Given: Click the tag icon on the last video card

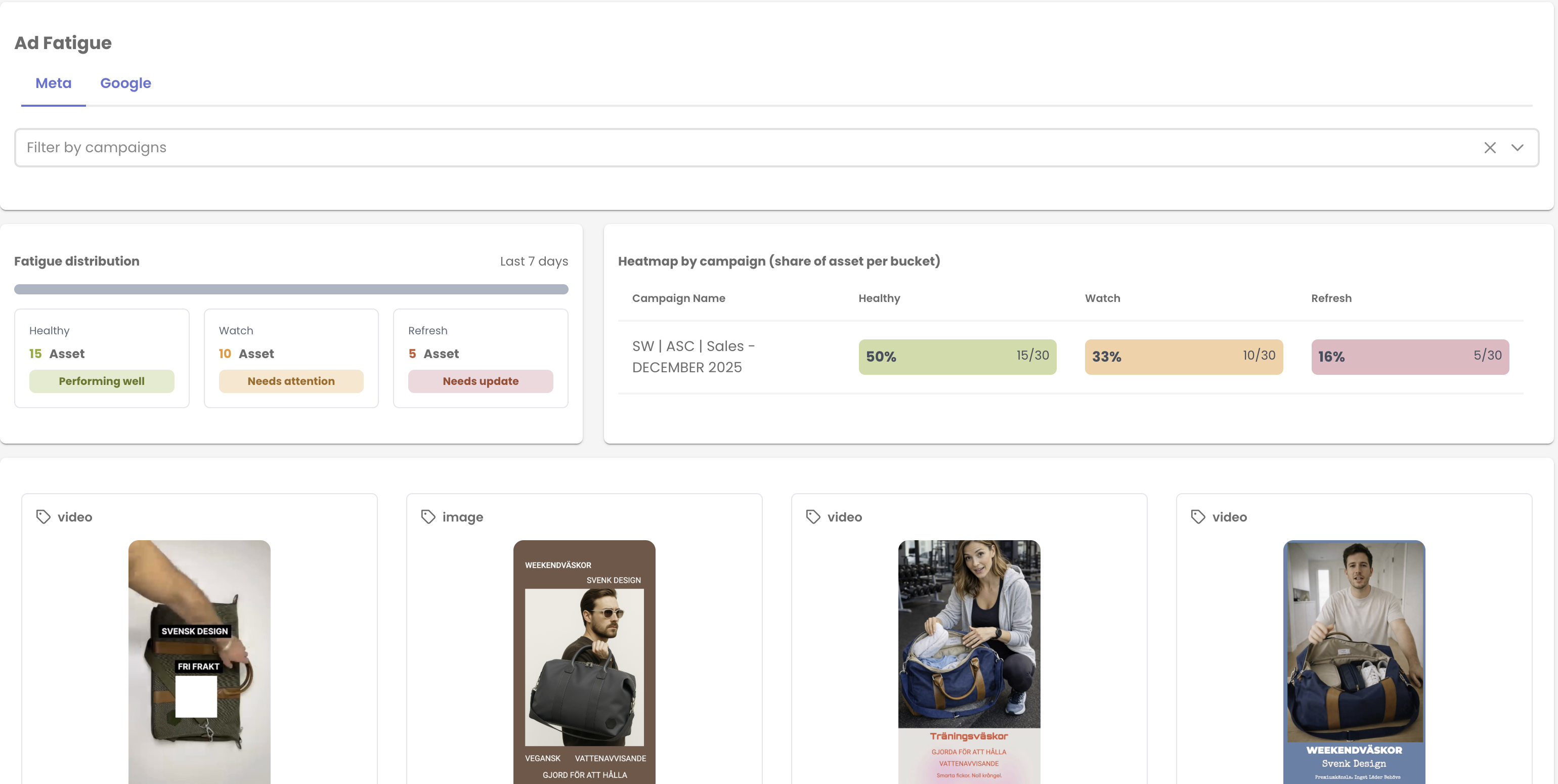Looking at the screenshot, I should click(1198, 517).
